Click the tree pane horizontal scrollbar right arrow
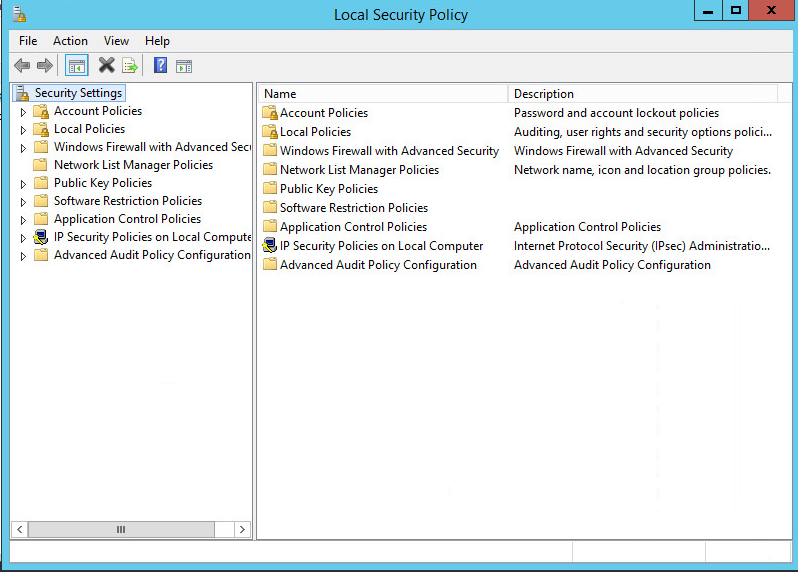Screen dimensions: 798x572 245,529
